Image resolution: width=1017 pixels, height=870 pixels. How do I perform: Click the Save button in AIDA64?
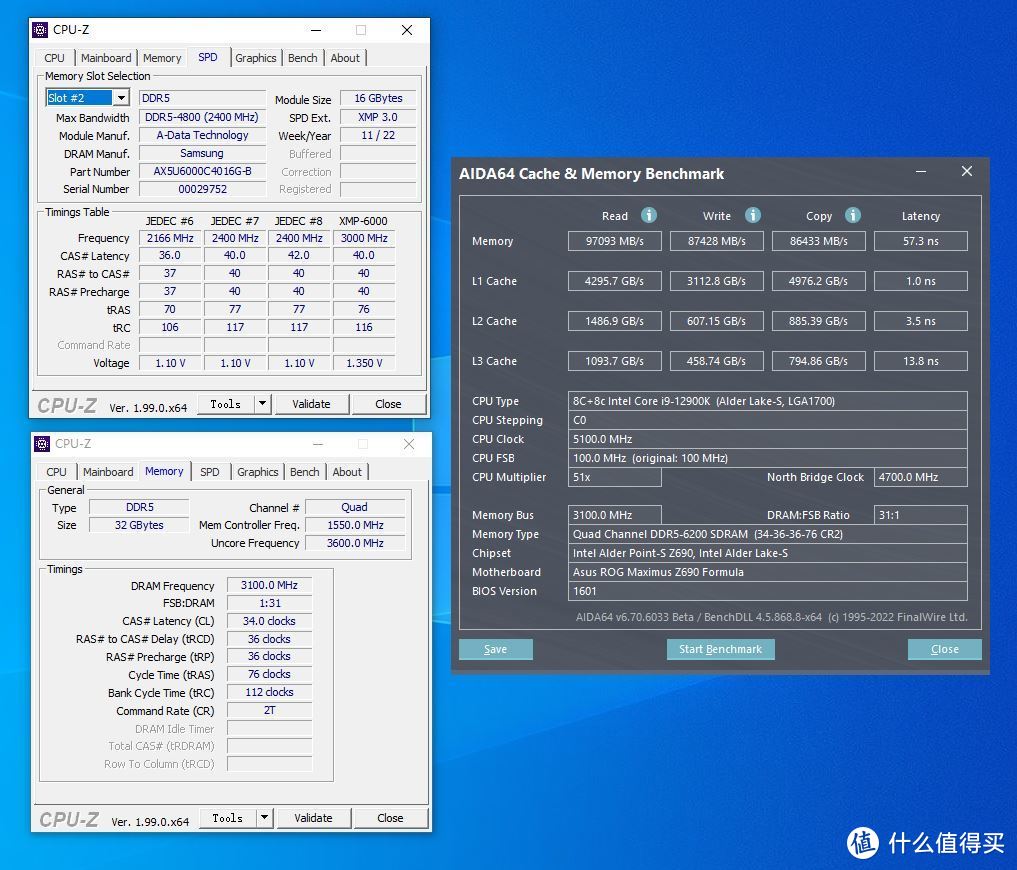click(495, 649)
